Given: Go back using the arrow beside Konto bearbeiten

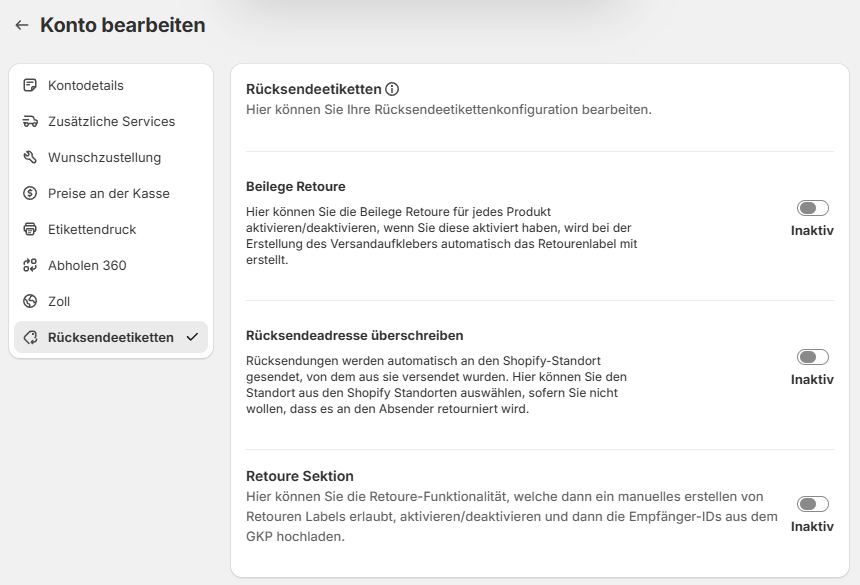Looking at the screenshot, I should pos(22,25).
